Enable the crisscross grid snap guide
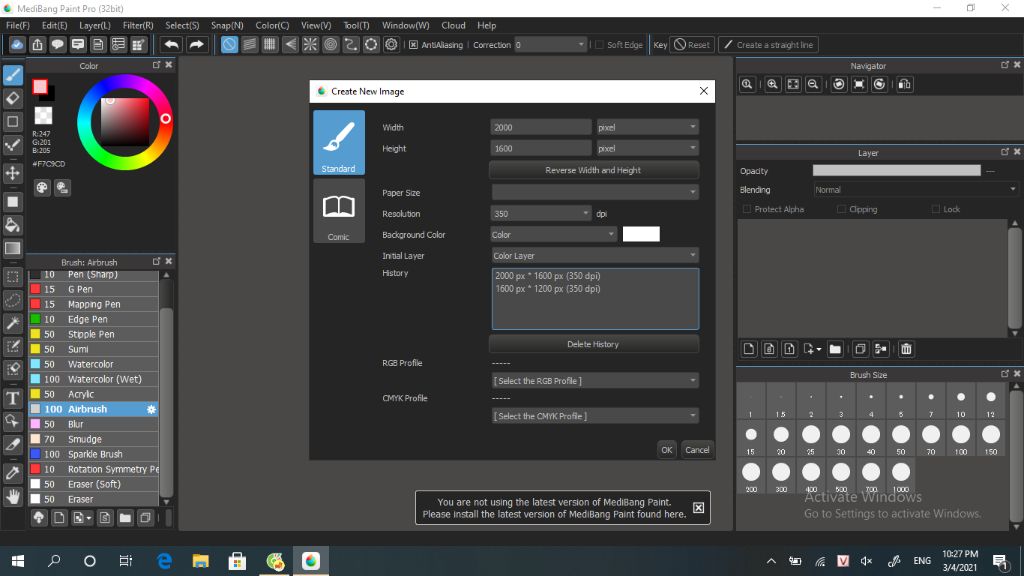This screenshot has width=1024, height=576. (270, 44)
